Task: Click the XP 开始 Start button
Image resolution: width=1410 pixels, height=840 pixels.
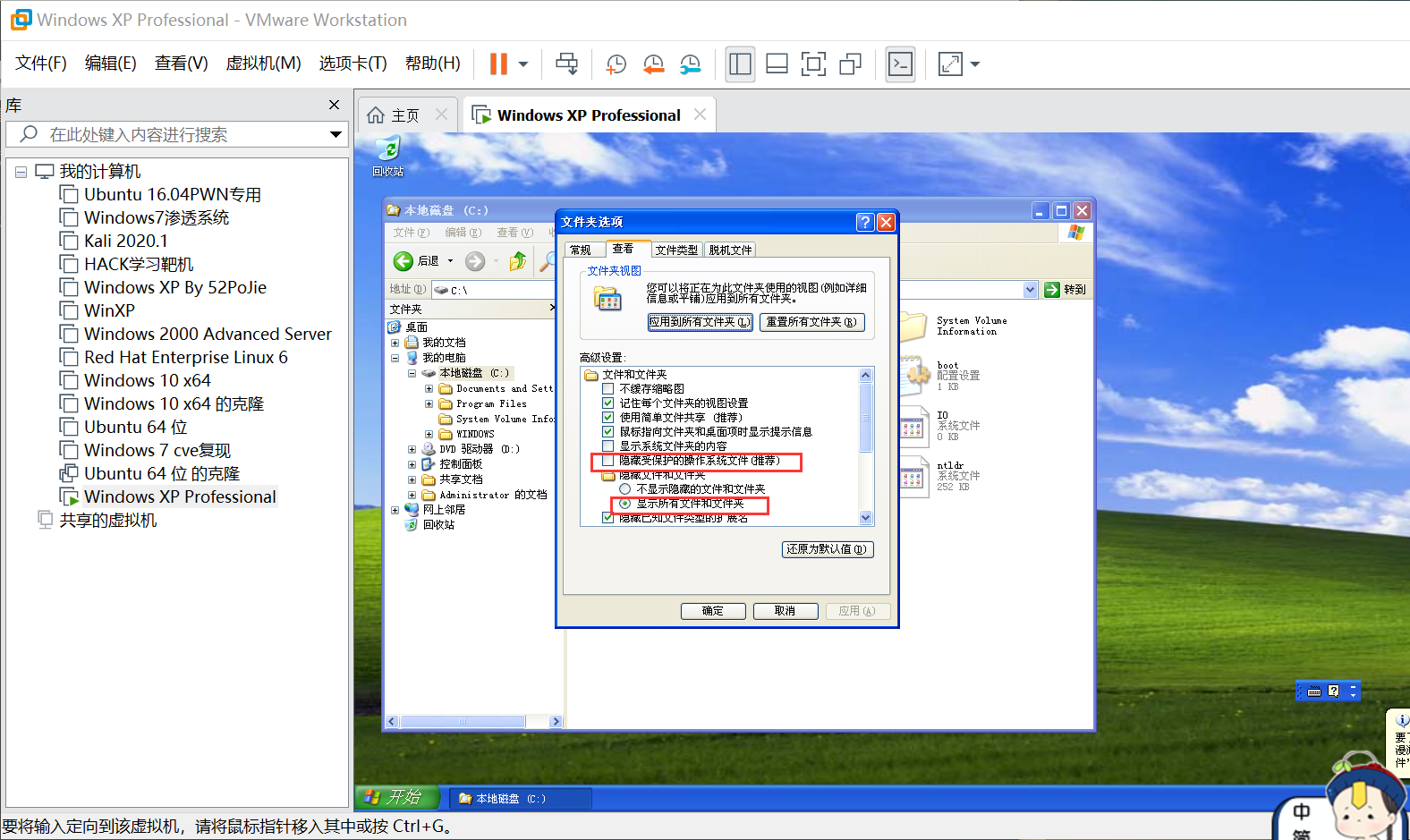Action: 398,797
